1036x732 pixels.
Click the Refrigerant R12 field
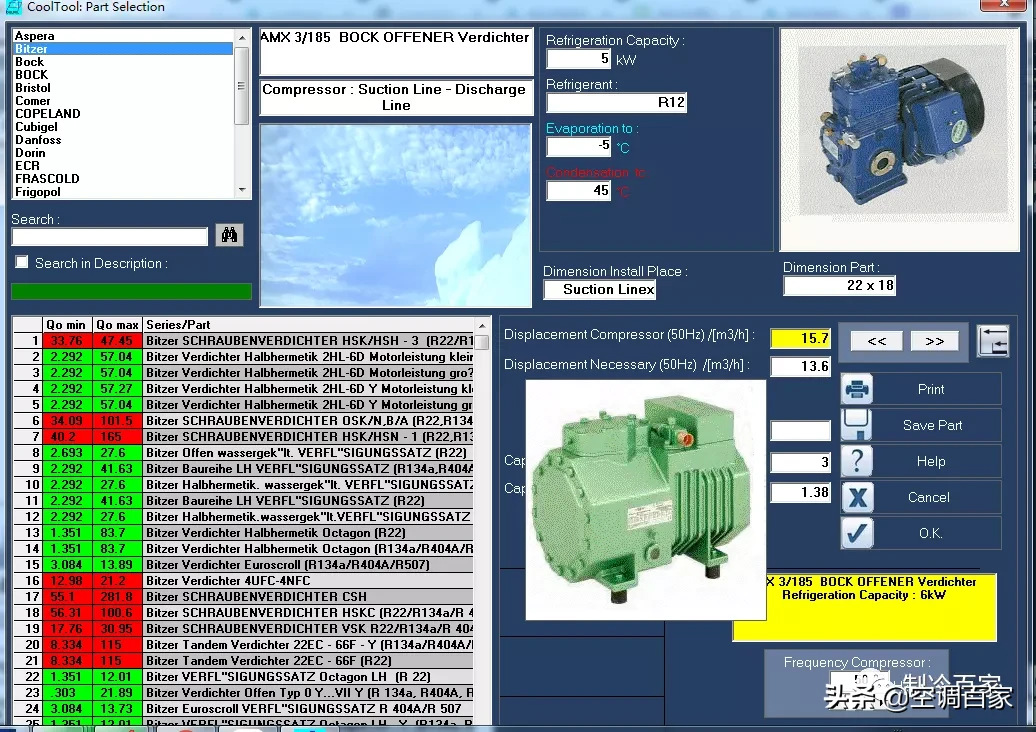(x=616, y=102)
